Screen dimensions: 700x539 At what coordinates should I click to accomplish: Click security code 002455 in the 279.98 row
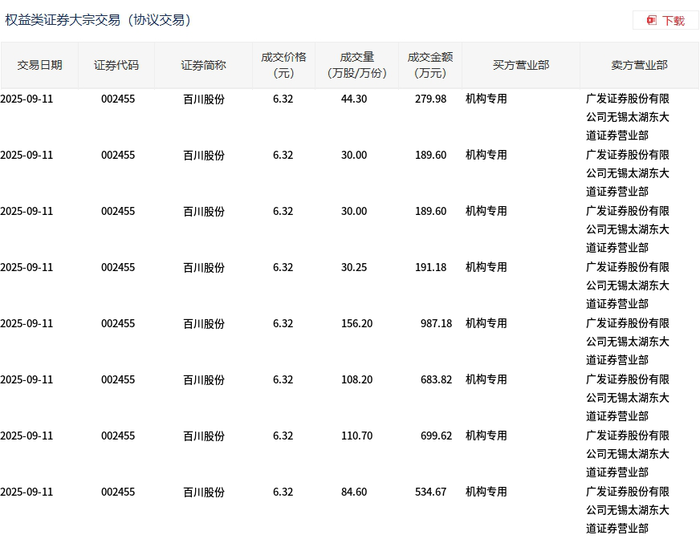pos(118,99)
